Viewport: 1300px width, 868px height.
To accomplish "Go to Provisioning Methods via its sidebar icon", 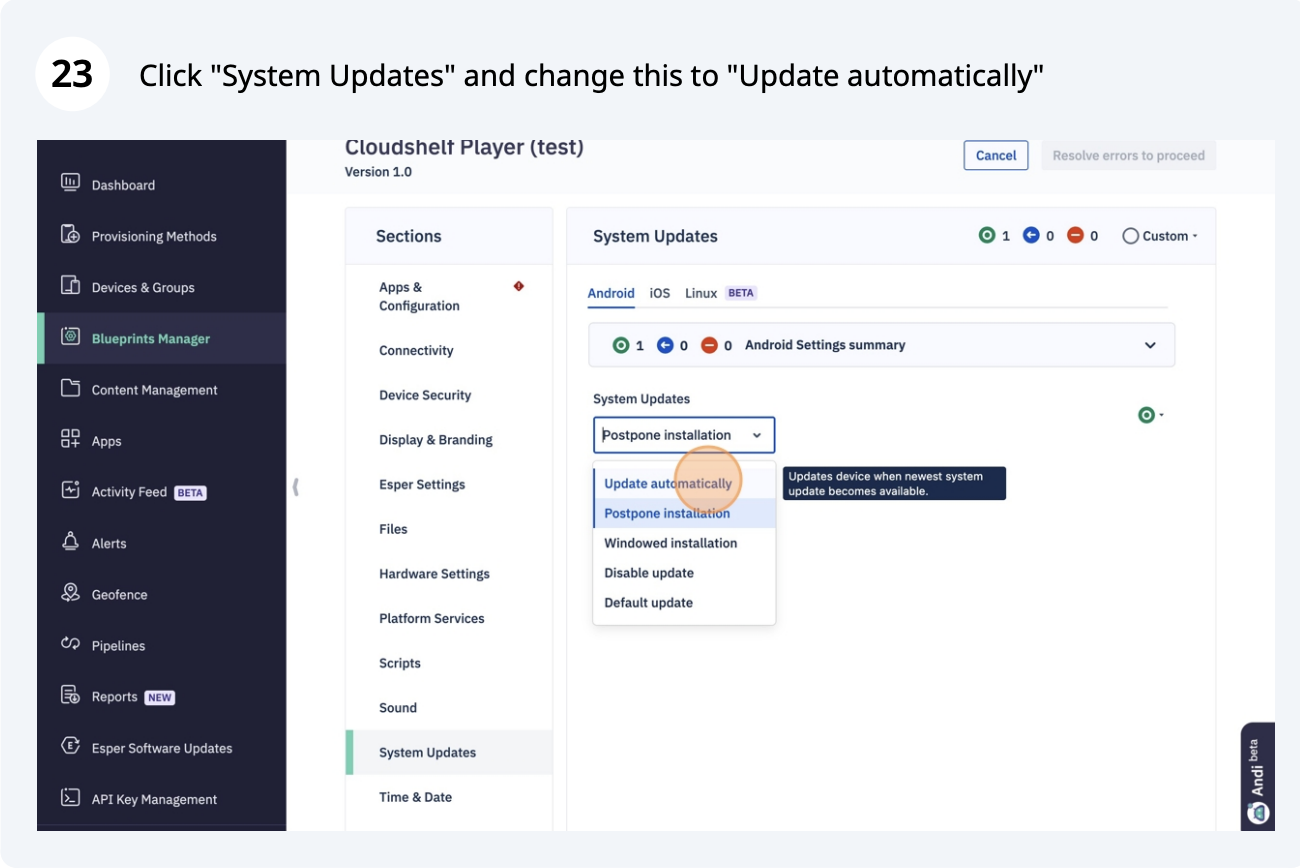I will point(70,235).
